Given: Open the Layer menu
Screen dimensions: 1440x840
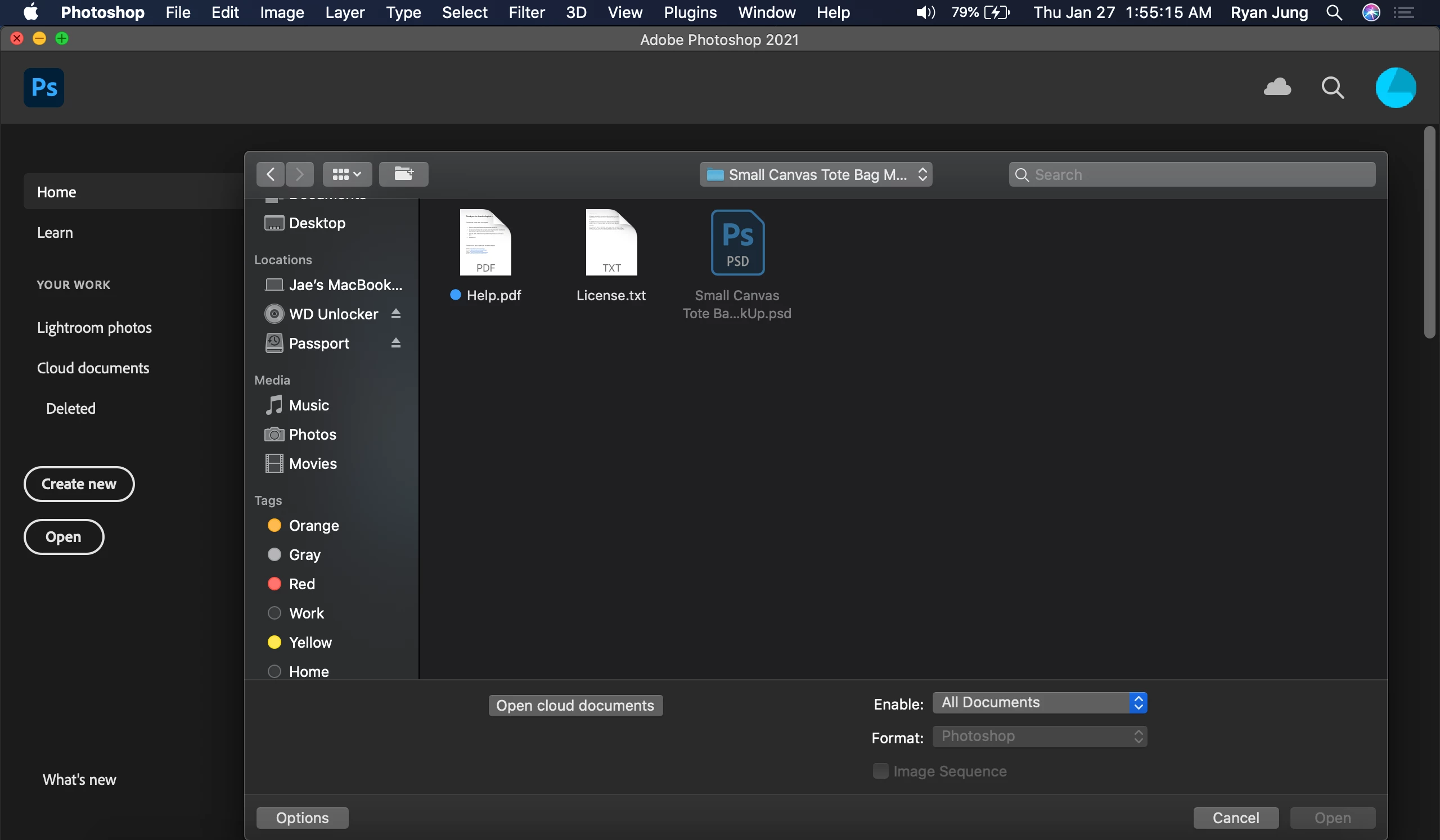Looking at the screenshot, I should click(x=345, y=12).
